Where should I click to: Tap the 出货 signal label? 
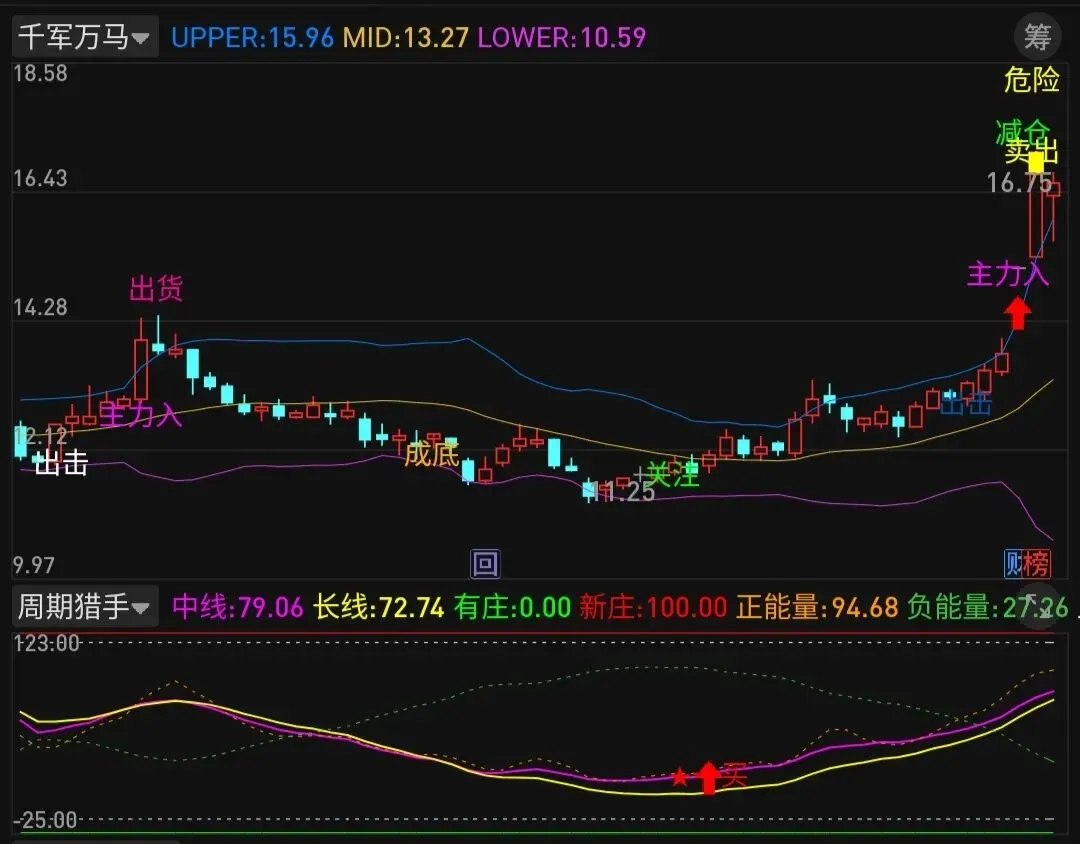[156, 288]
